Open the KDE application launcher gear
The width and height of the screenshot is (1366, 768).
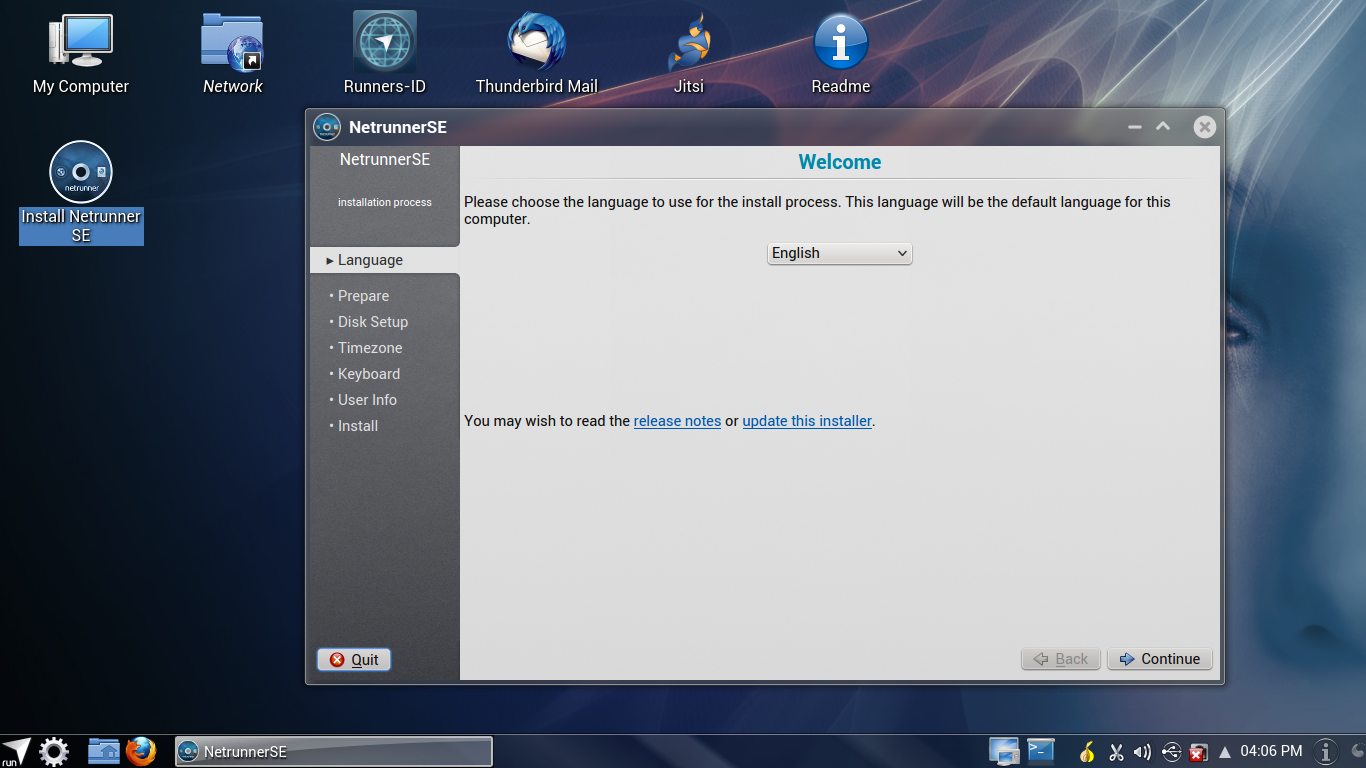(x=53, y=750)
